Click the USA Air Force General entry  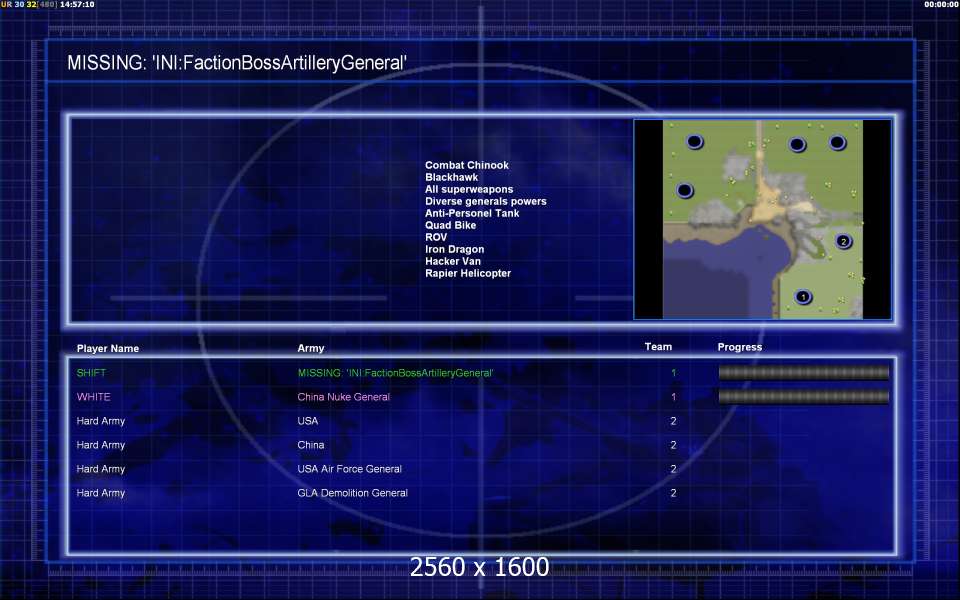point(350,469)
